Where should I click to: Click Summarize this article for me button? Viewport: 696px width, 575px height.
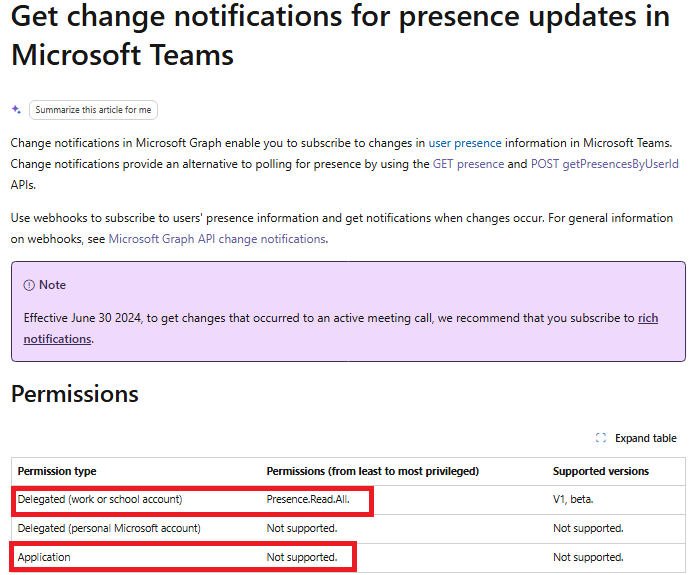pos(93,110)
